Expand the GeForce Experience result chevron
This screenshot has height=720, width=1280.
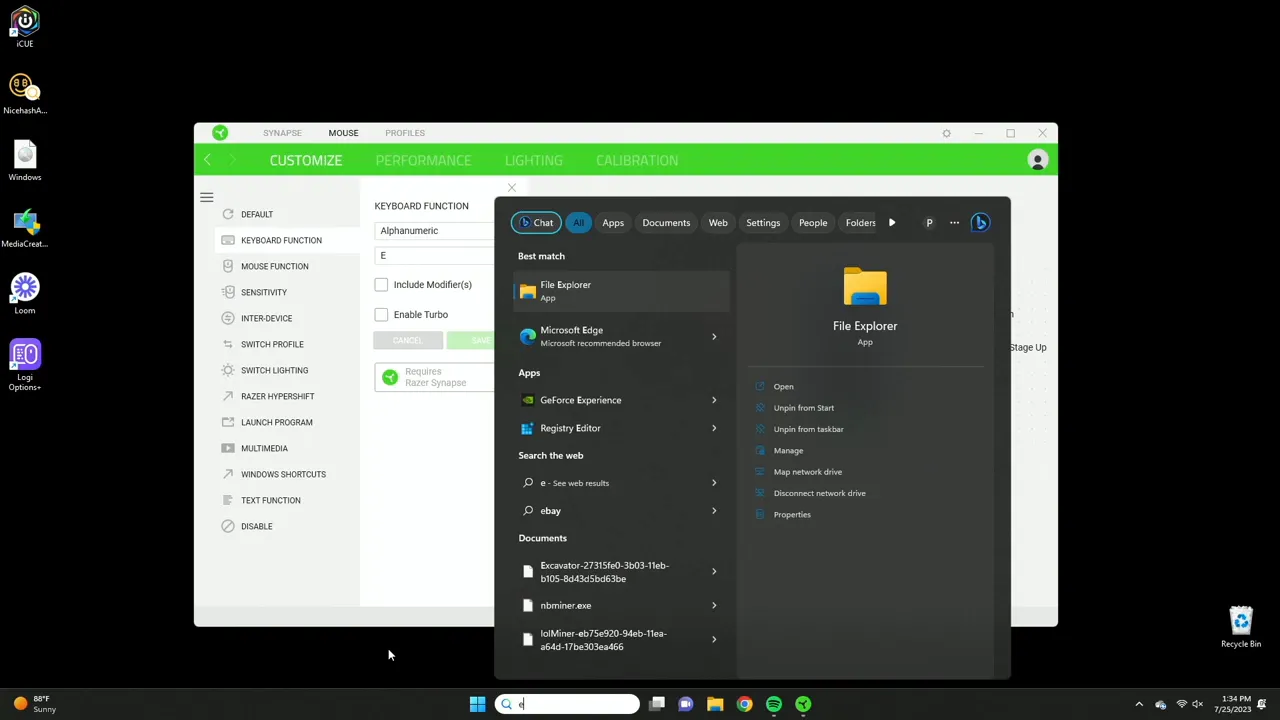[x=713, y=400]
